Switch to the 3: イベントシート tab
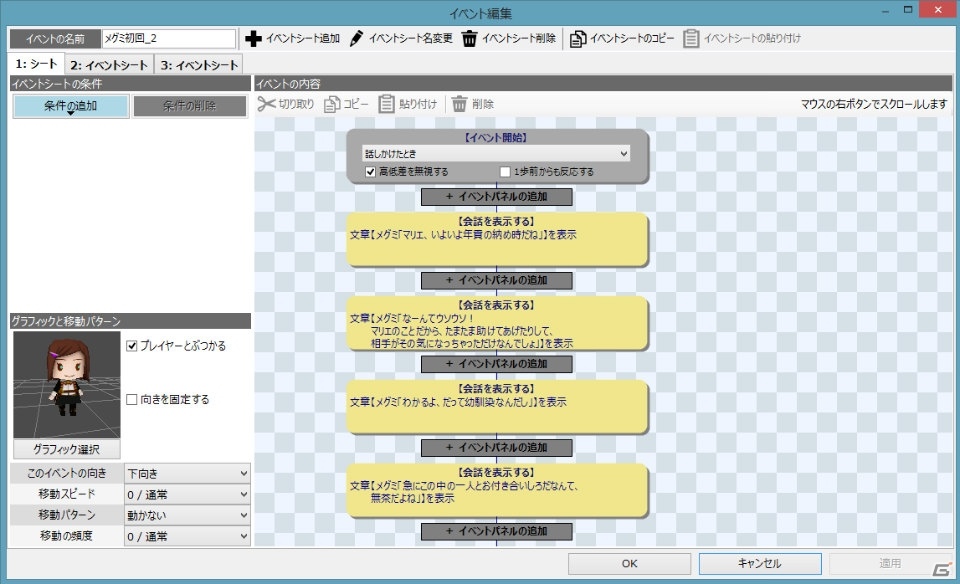The image size is (960, 584). [x=199, y=65]
